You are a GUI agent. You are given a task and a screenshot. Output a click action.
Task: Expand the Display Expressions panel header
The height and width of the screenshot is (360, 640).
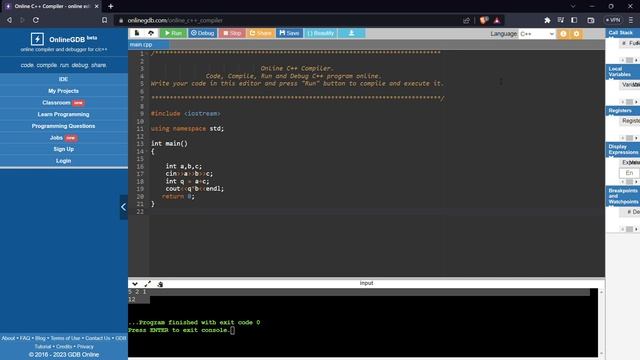[623, 149]
